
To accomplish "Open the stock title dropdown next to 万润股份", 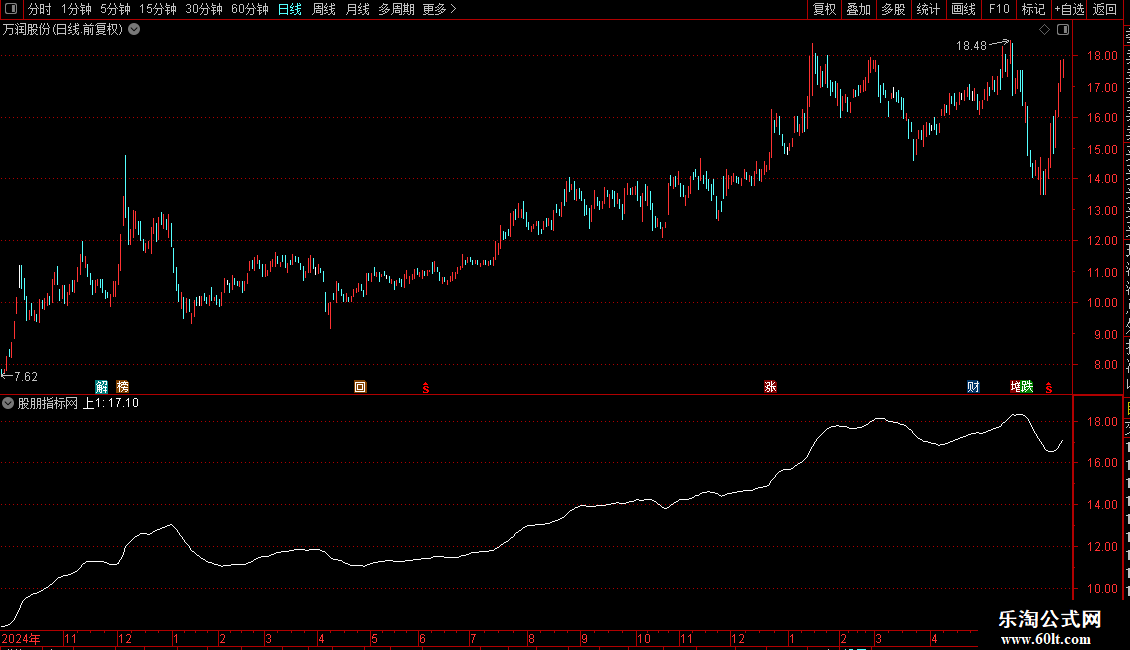I will (134, 30).
